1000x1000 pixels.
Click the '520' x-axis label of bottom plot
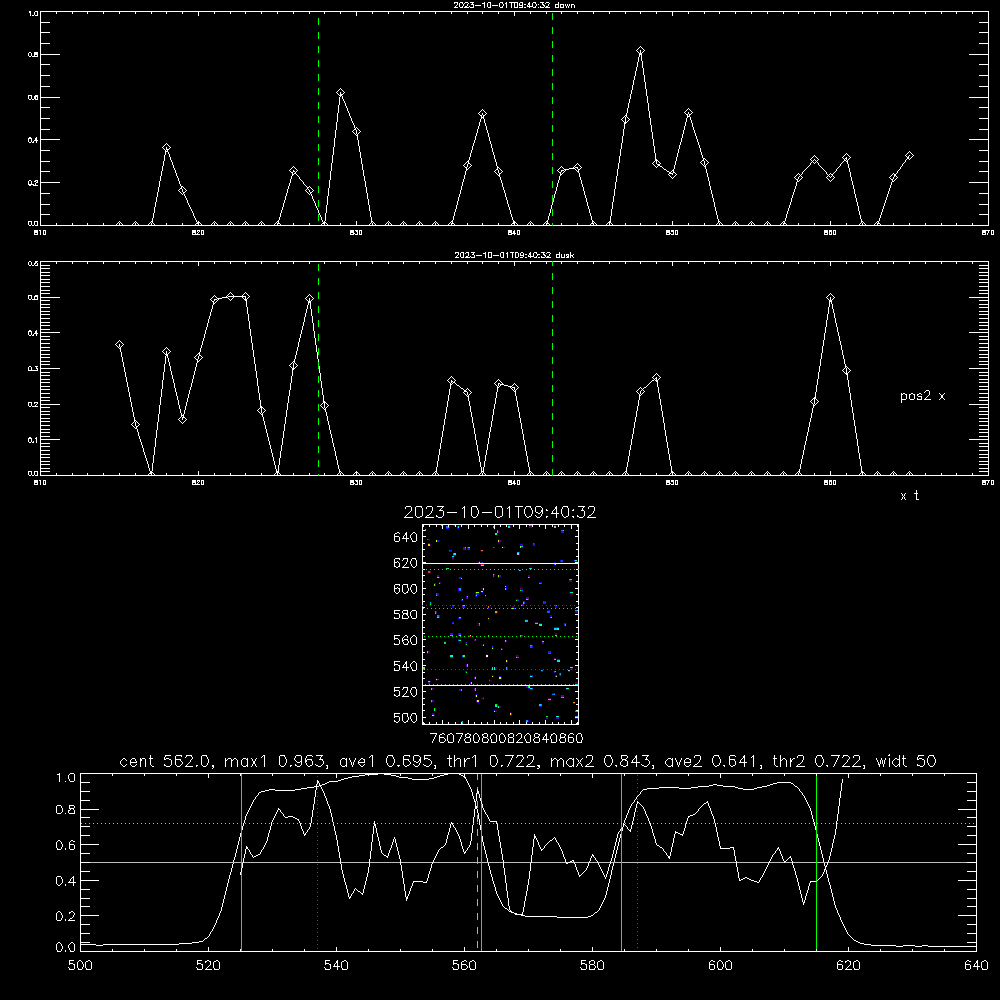click(x=208, y=966)
